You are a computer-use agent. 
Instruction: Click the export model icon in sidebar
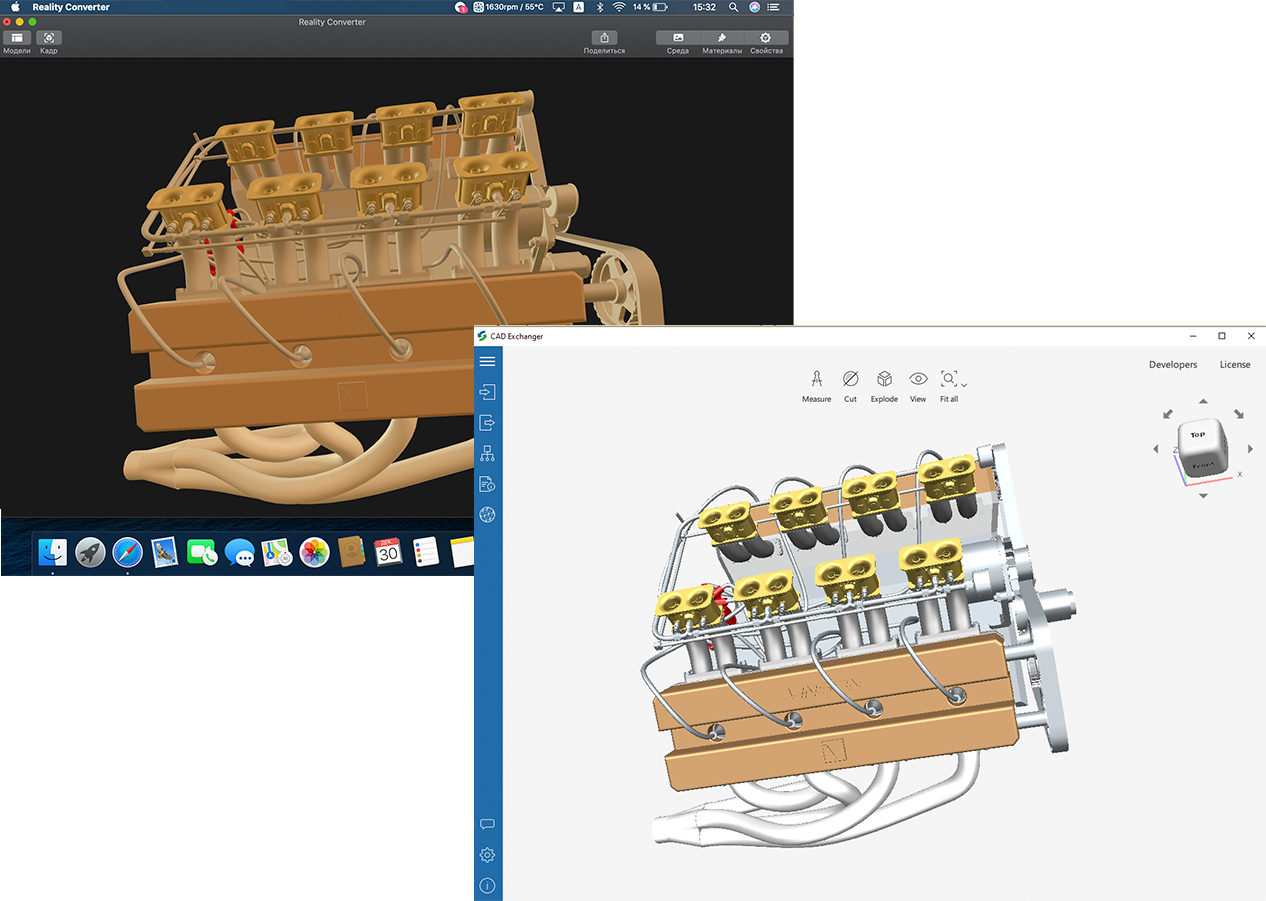[x=487, y=422]
